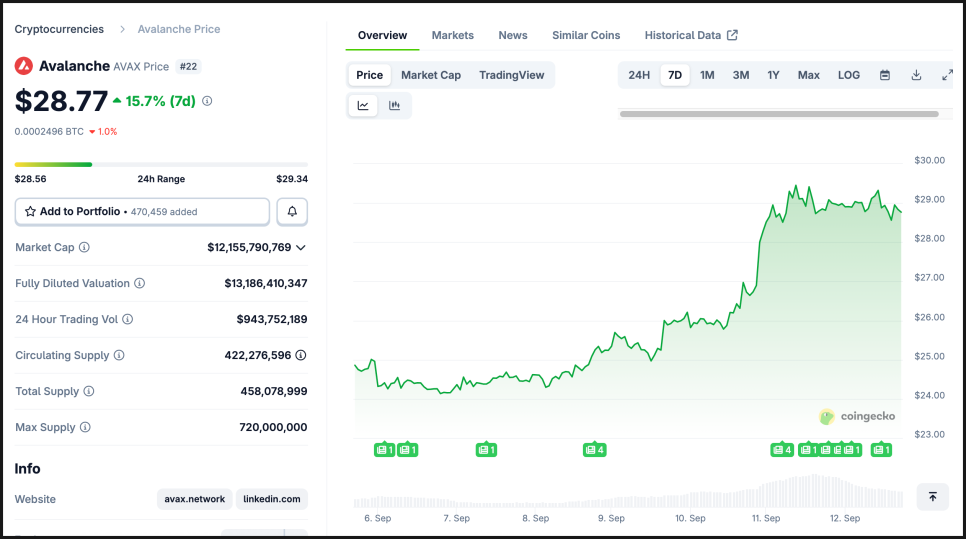This screenshot has height=539, width=966.
Task: Switch to TradingView chart mode
Action: [x=511, y=75]
